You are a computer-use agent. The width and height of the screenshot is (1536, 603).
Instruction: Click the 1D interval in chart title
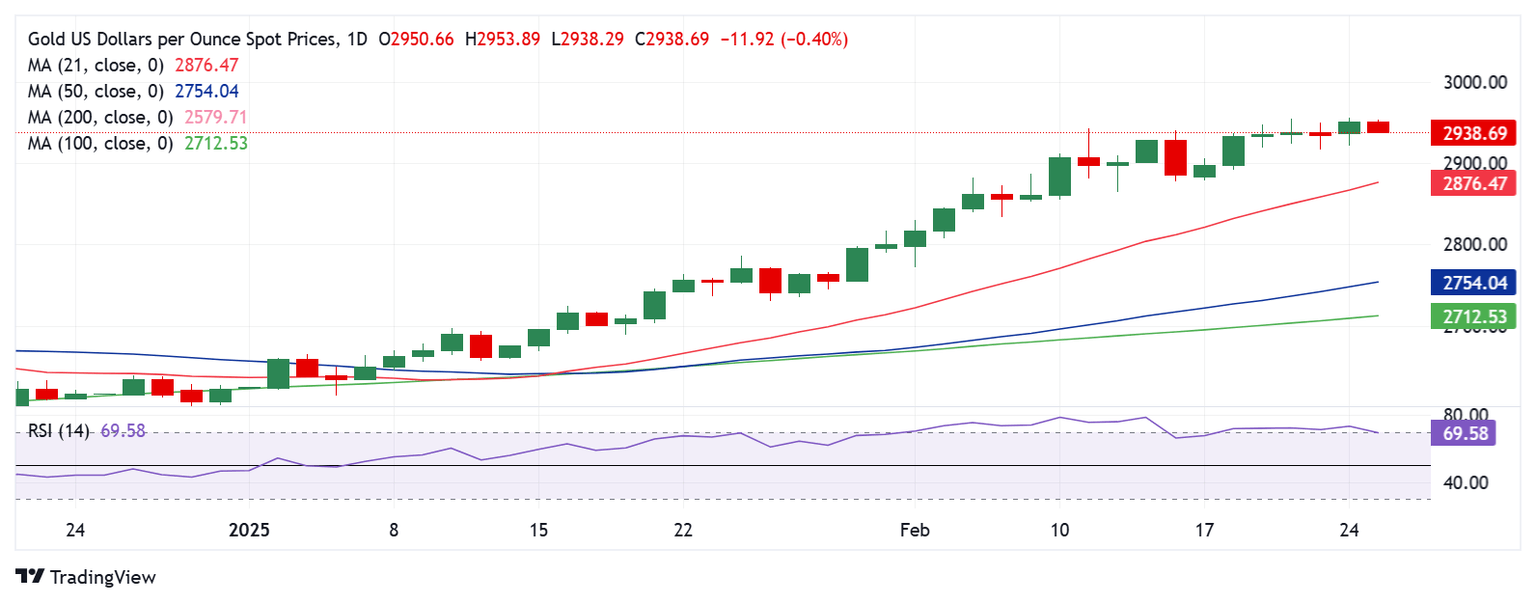point(355,39)
